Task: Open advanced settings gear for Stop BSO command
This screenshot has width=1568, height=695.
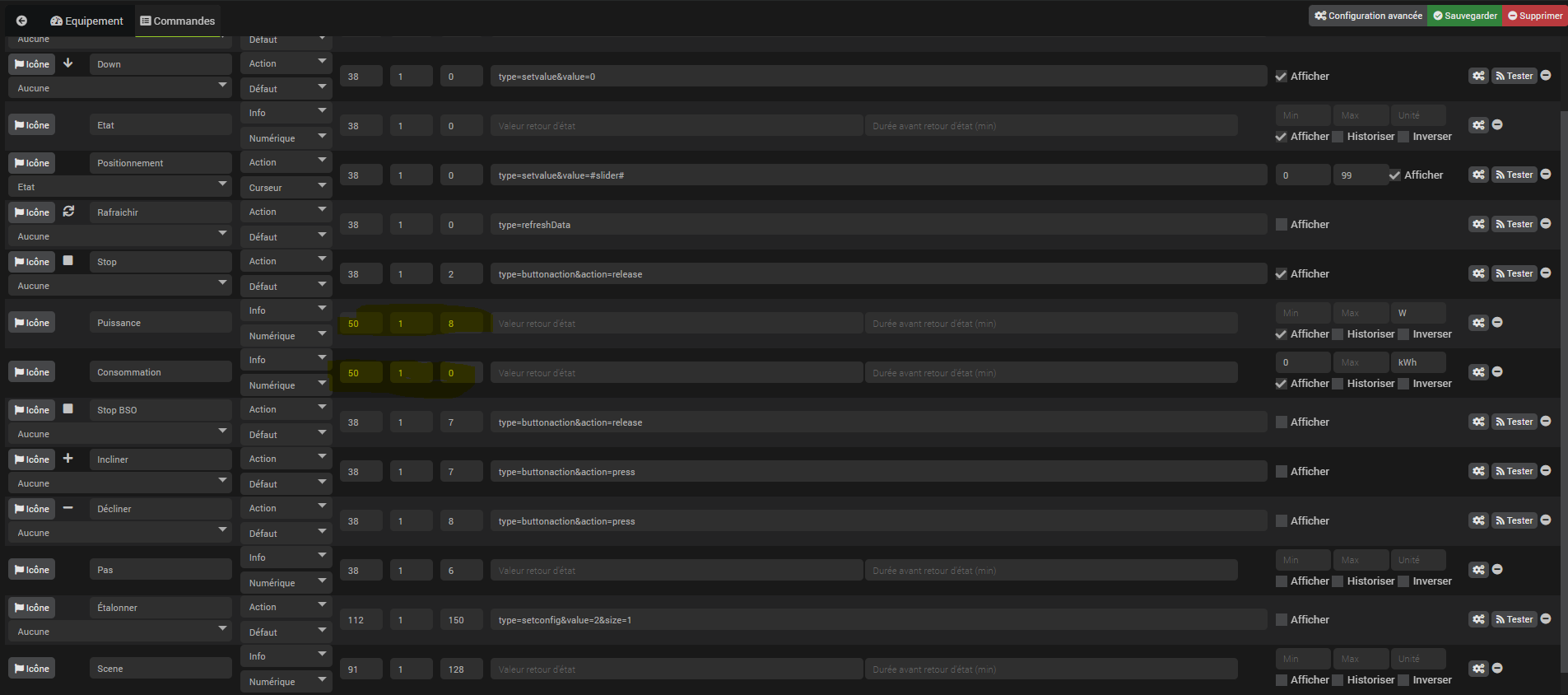Action: pyautogui.click(x=1479, y=422)
